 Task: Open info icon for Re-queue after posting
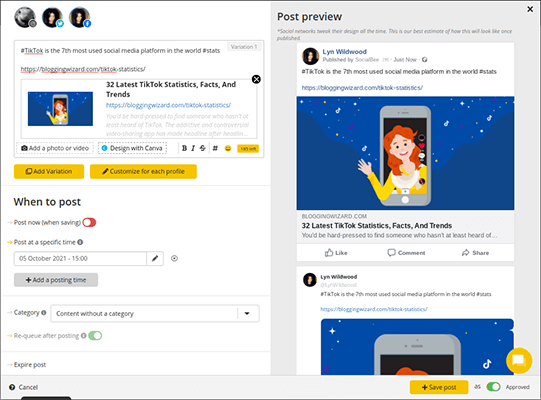[83, 335]
